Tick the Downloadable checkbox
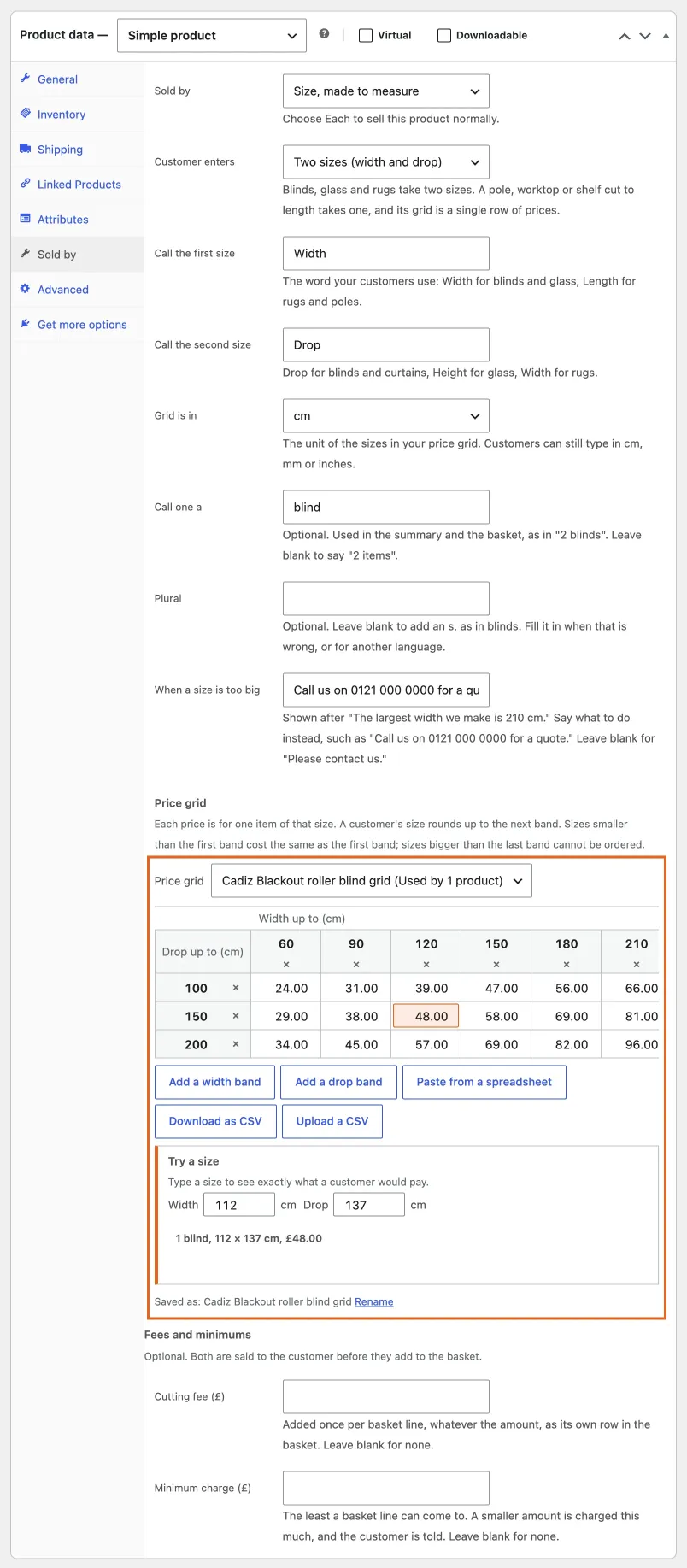 tap(444, 35)
